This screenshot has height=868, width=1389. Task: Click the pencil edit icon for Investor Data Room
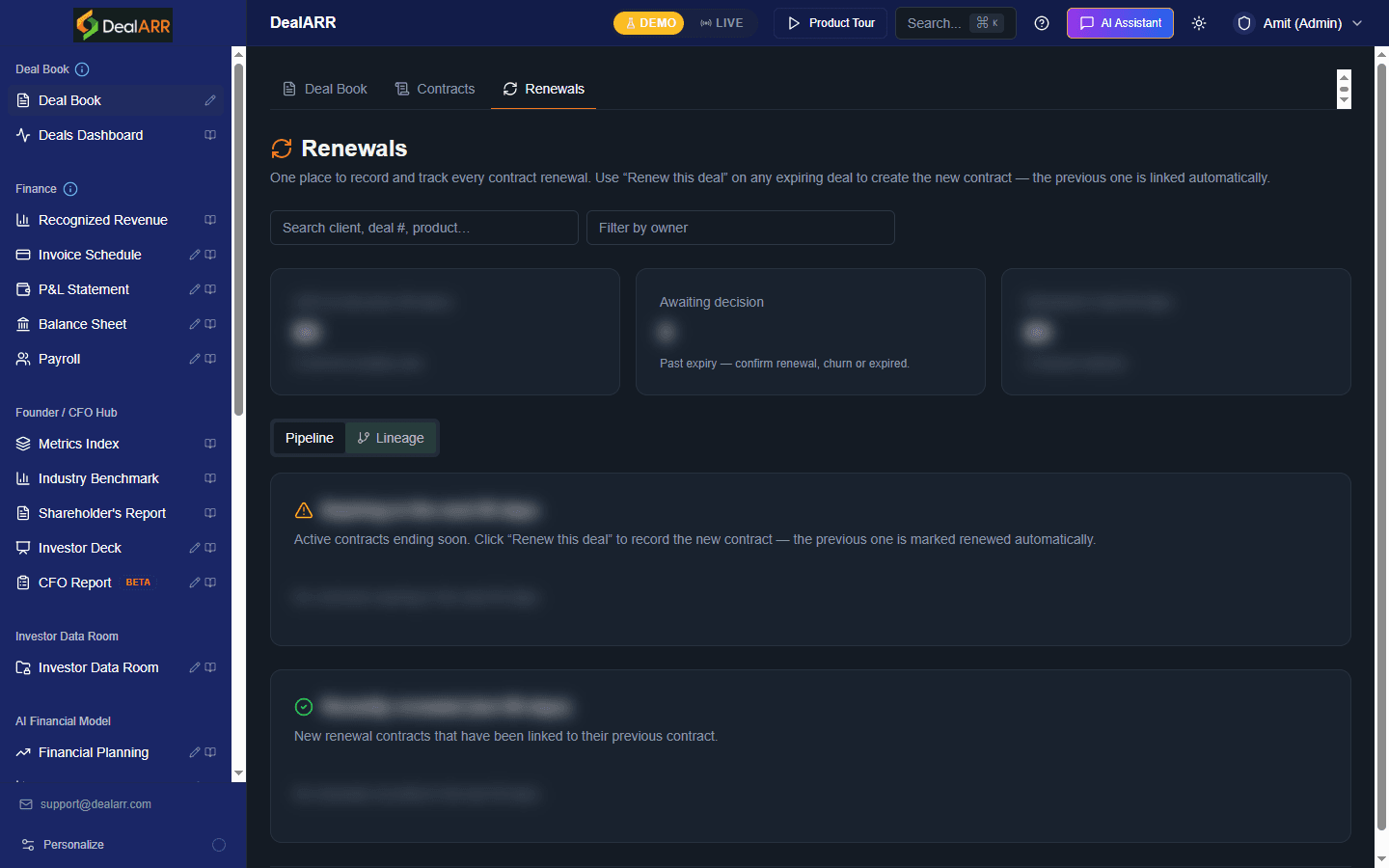point(195,667)
